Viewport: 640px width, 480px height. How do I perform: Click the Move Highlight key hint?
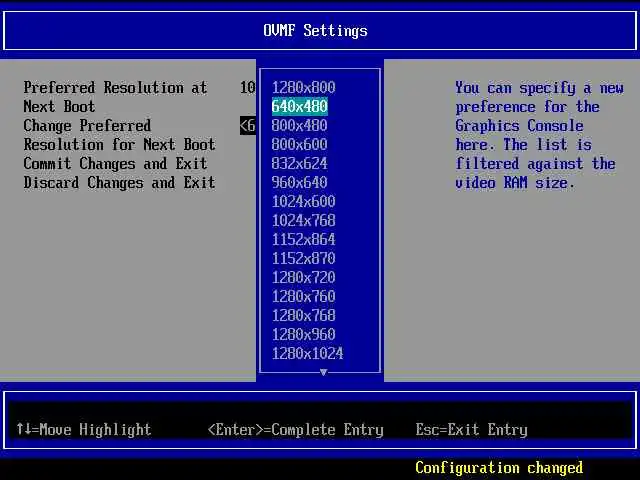click(84, 429)
